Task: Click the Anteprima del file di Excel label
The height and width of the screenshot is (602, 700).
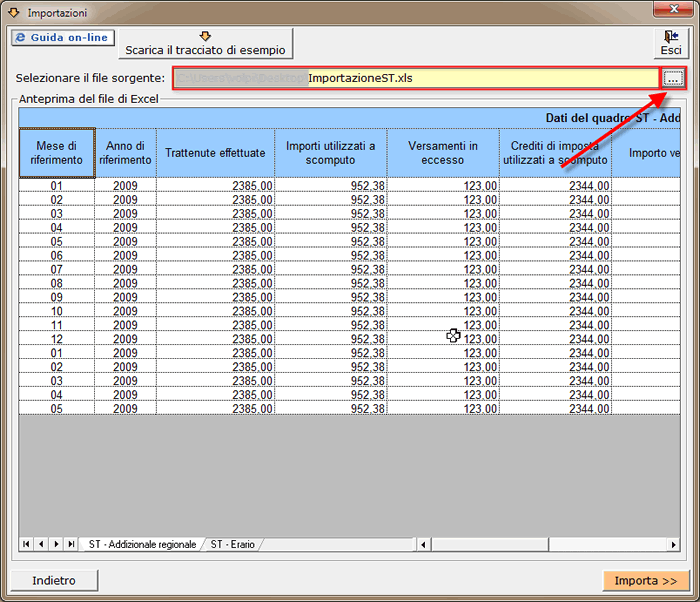Action: click(x=89, y=99)
